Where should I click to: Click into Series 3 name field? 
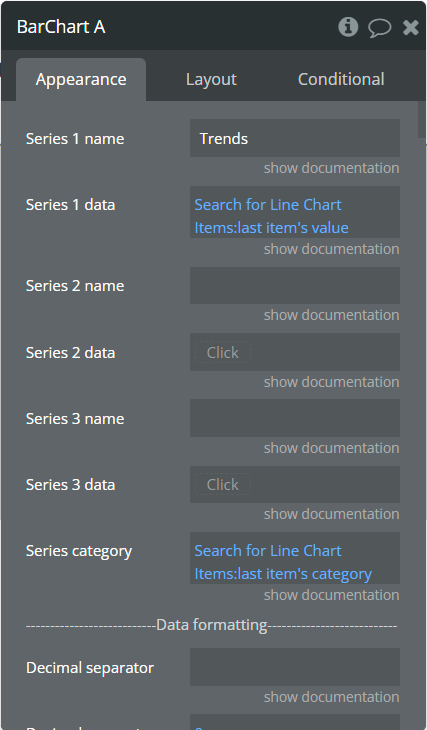point(295,418)
